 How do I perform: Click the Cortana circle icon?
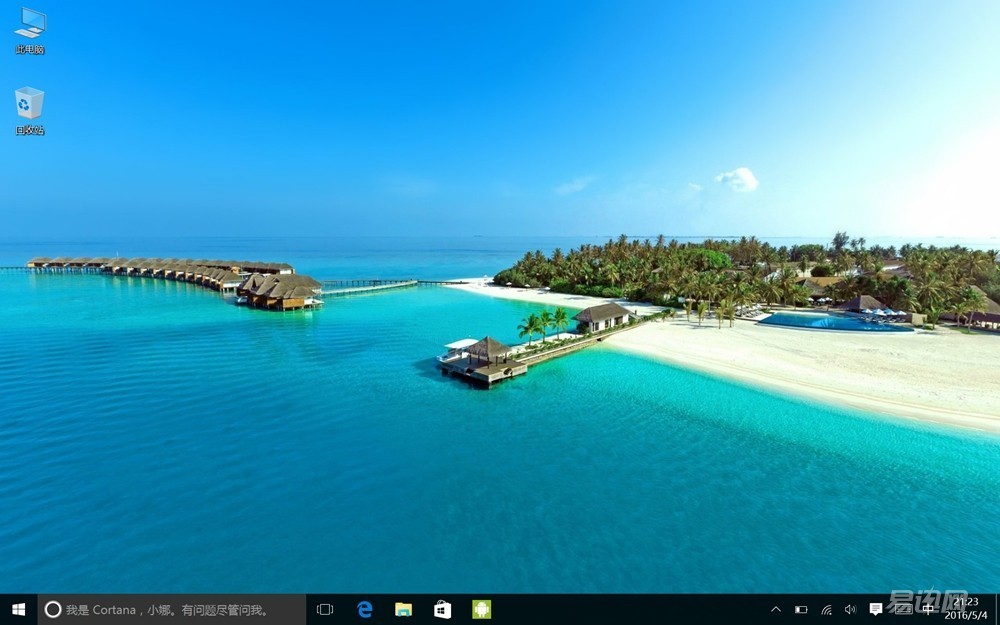point(53,610)
